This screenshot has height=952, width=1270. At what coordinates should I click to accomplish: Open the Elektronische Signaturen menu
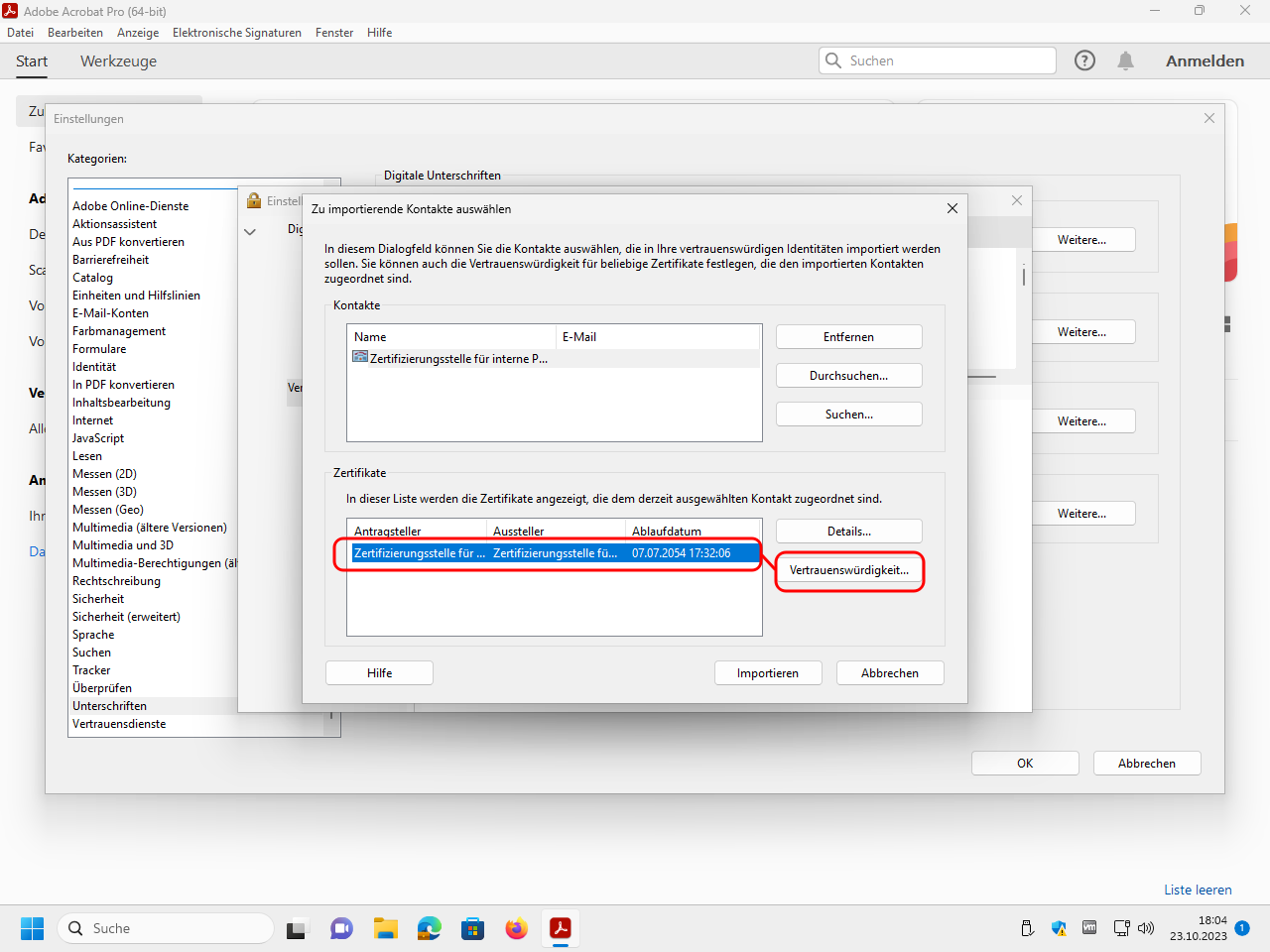click(236, 33)
